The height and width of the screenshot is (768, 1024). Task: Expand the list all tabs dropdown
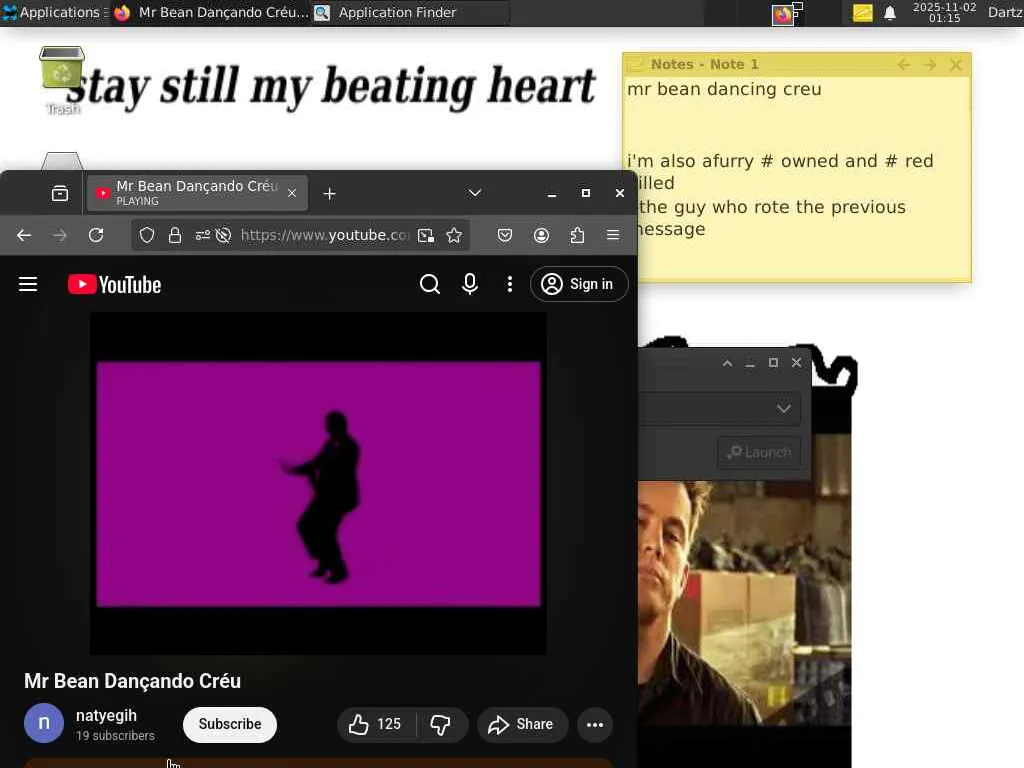(x=475, y=193)
